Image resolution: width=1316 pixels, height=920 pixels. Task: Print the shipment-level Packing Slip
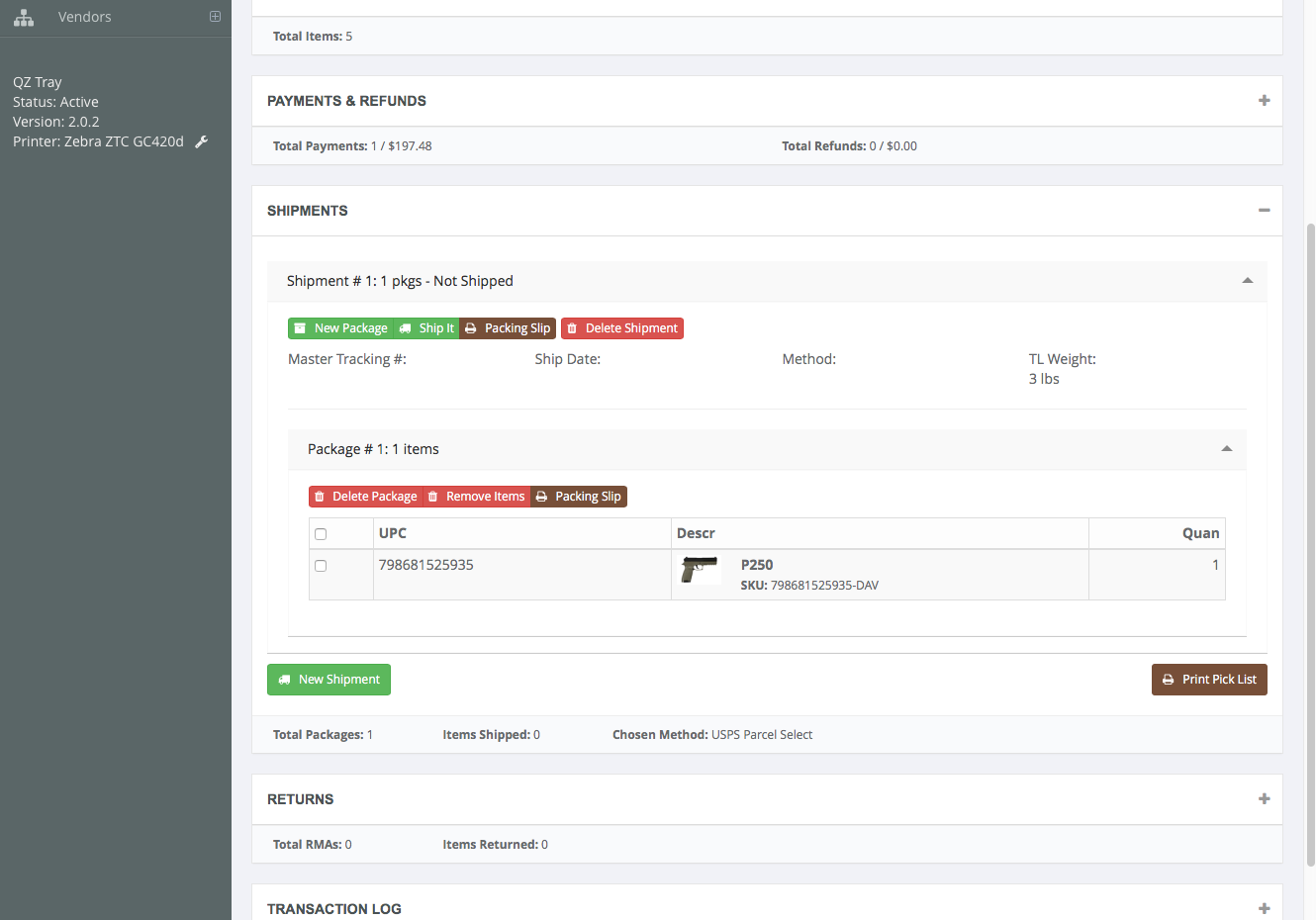508,328
